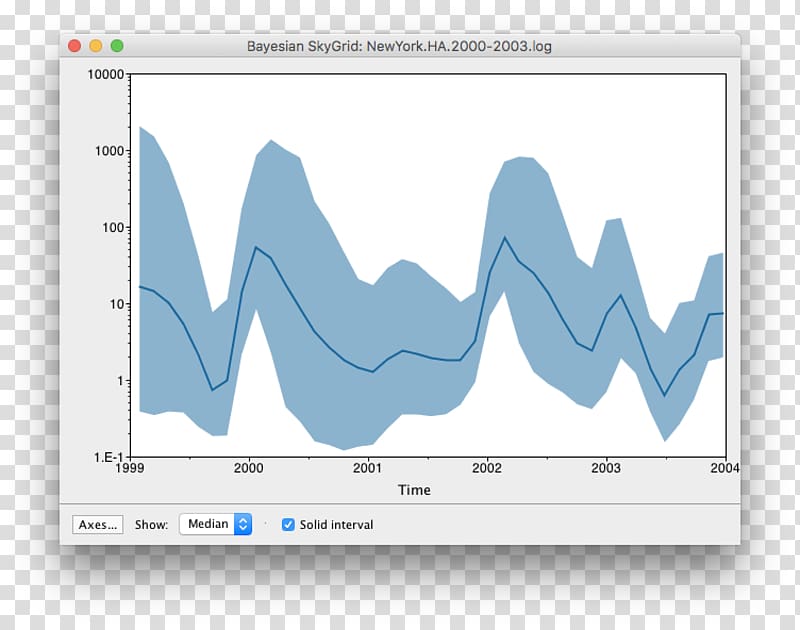
Task: Uncheck the Solid interval checkbox
Action: pos(288,524)
